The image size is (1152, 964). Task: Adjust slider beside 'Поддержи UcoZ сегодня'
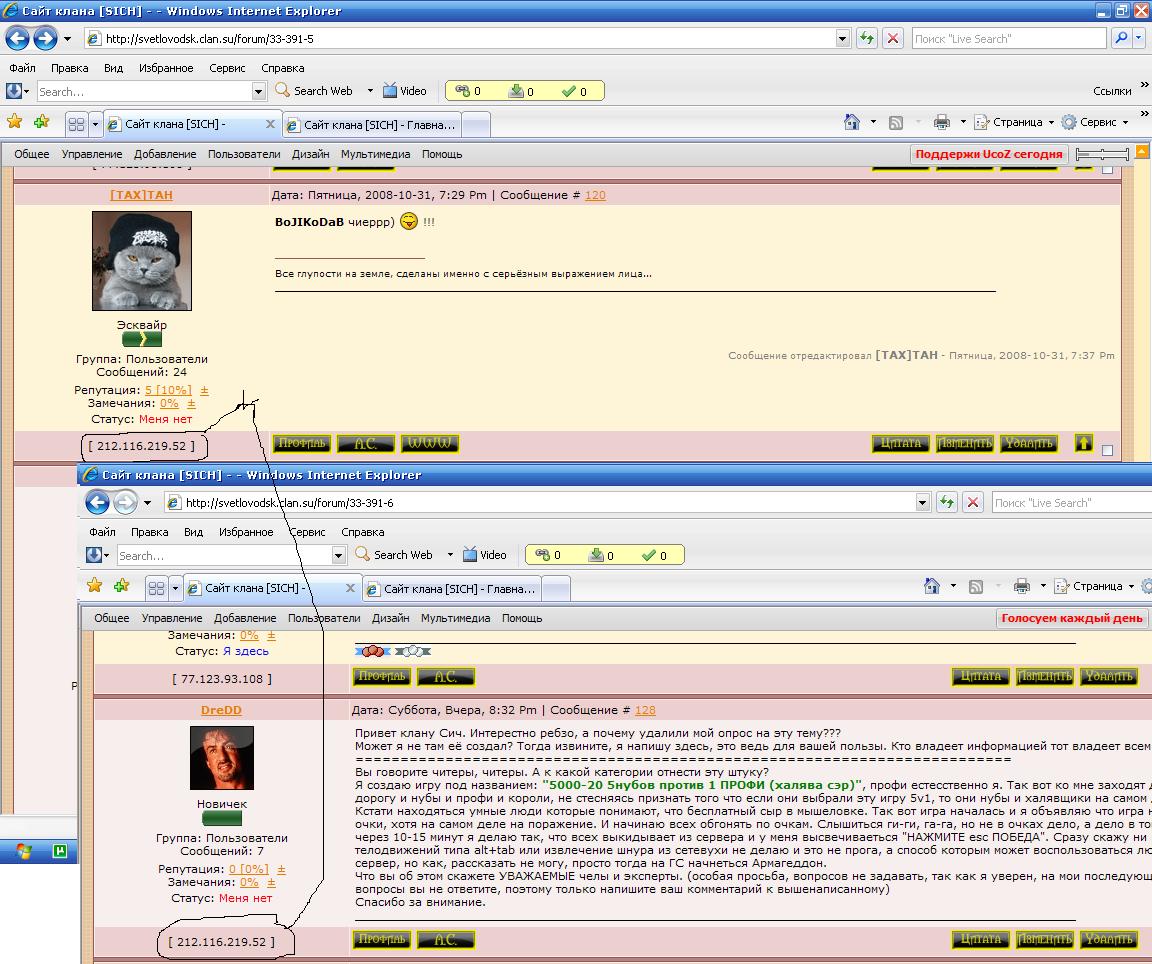tap(1100, 154)
